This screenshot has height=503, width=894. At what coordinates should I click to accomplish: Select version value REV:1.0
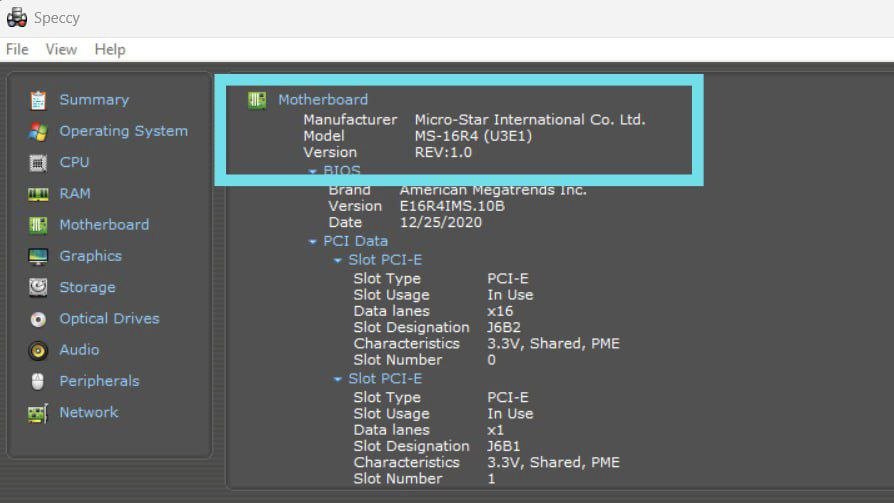443,153
